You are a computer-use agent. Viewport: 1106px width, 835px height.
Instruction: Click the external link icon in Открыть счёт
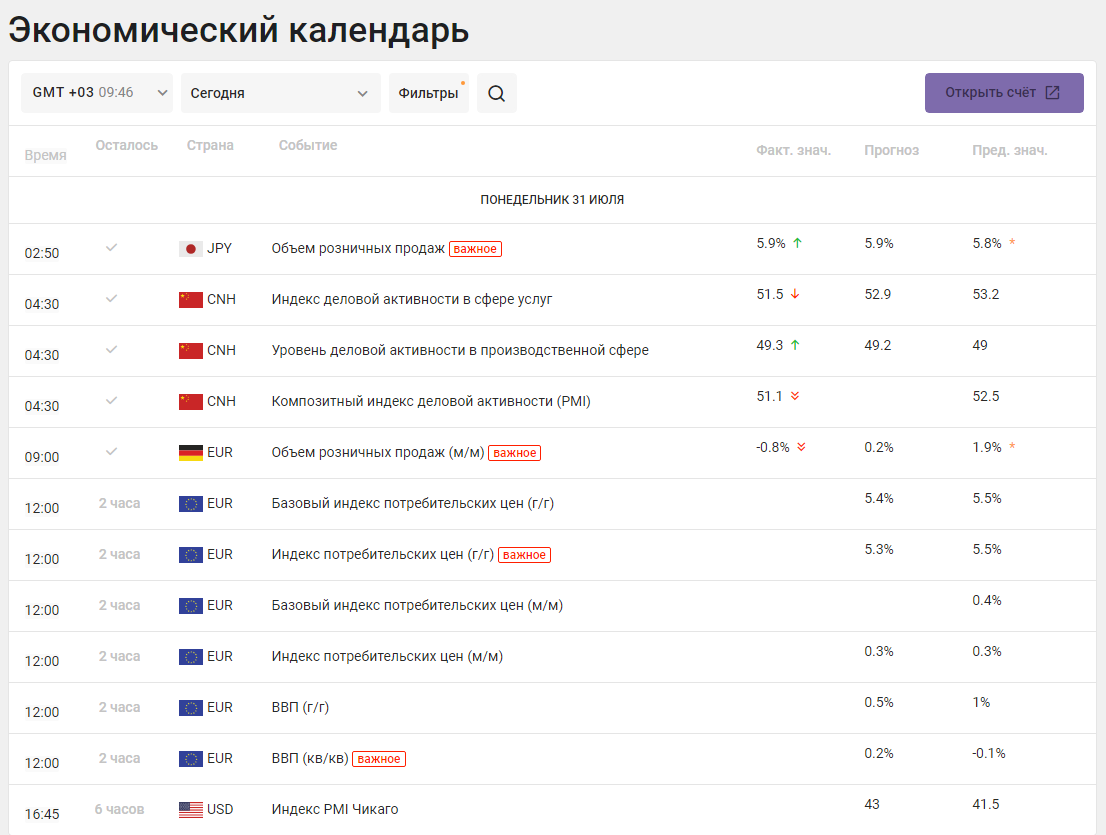pyautogui.click(x=1052, y=92)
